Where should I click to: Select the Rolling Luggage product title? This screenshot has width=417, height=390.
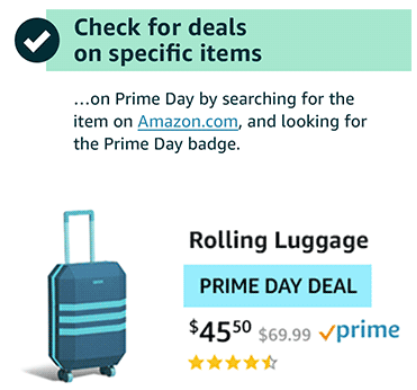[x=279, y=241]
